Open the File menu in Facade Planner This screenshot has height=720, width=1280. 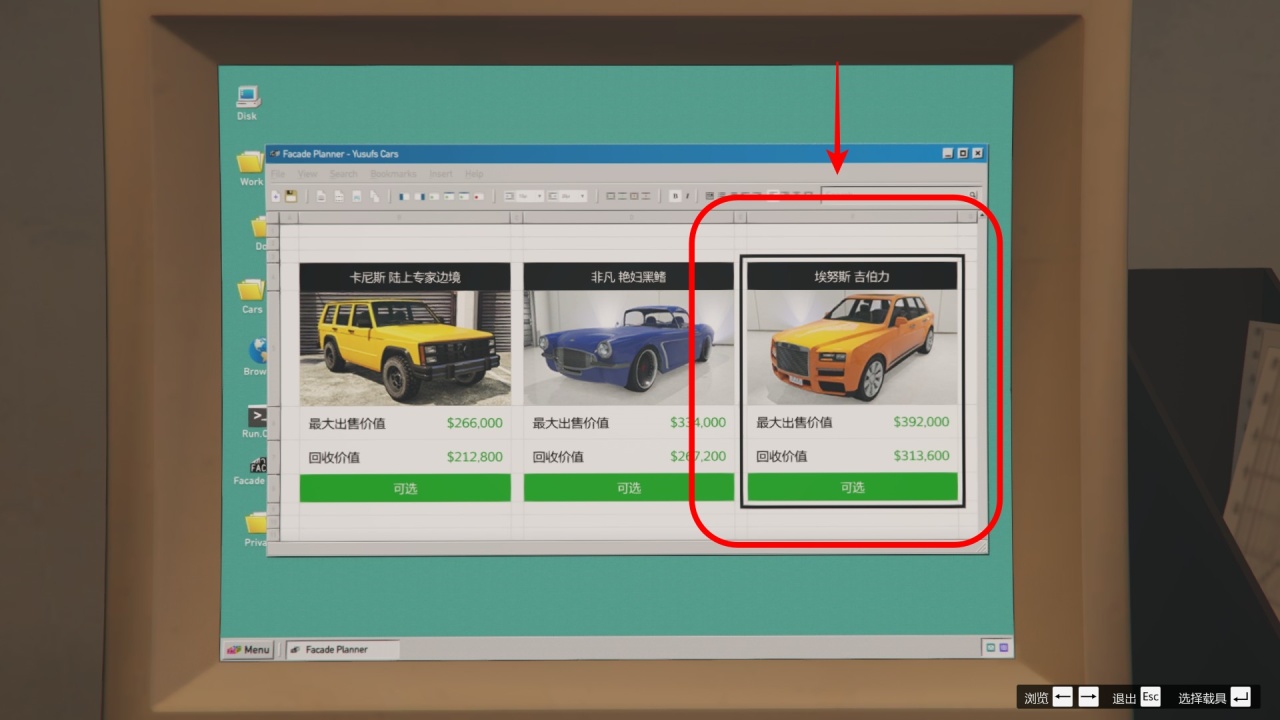coord(278,174)
